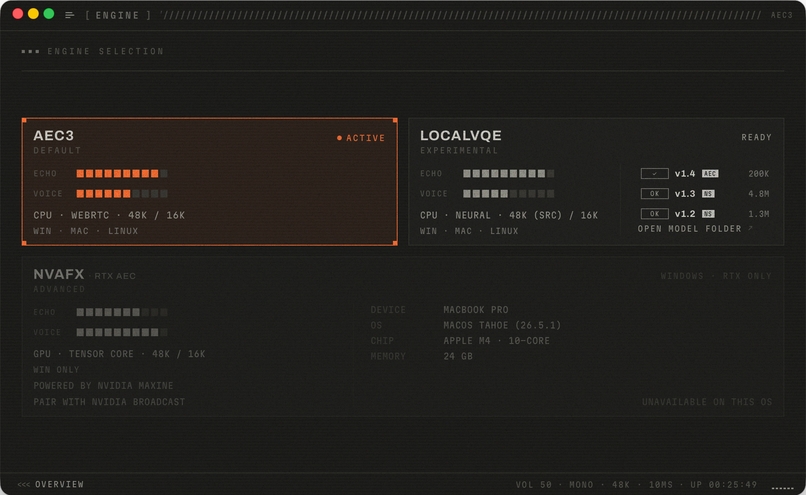Open the hamburger menu beside ENGINE

pyautogui.click(x=69, y=15)
